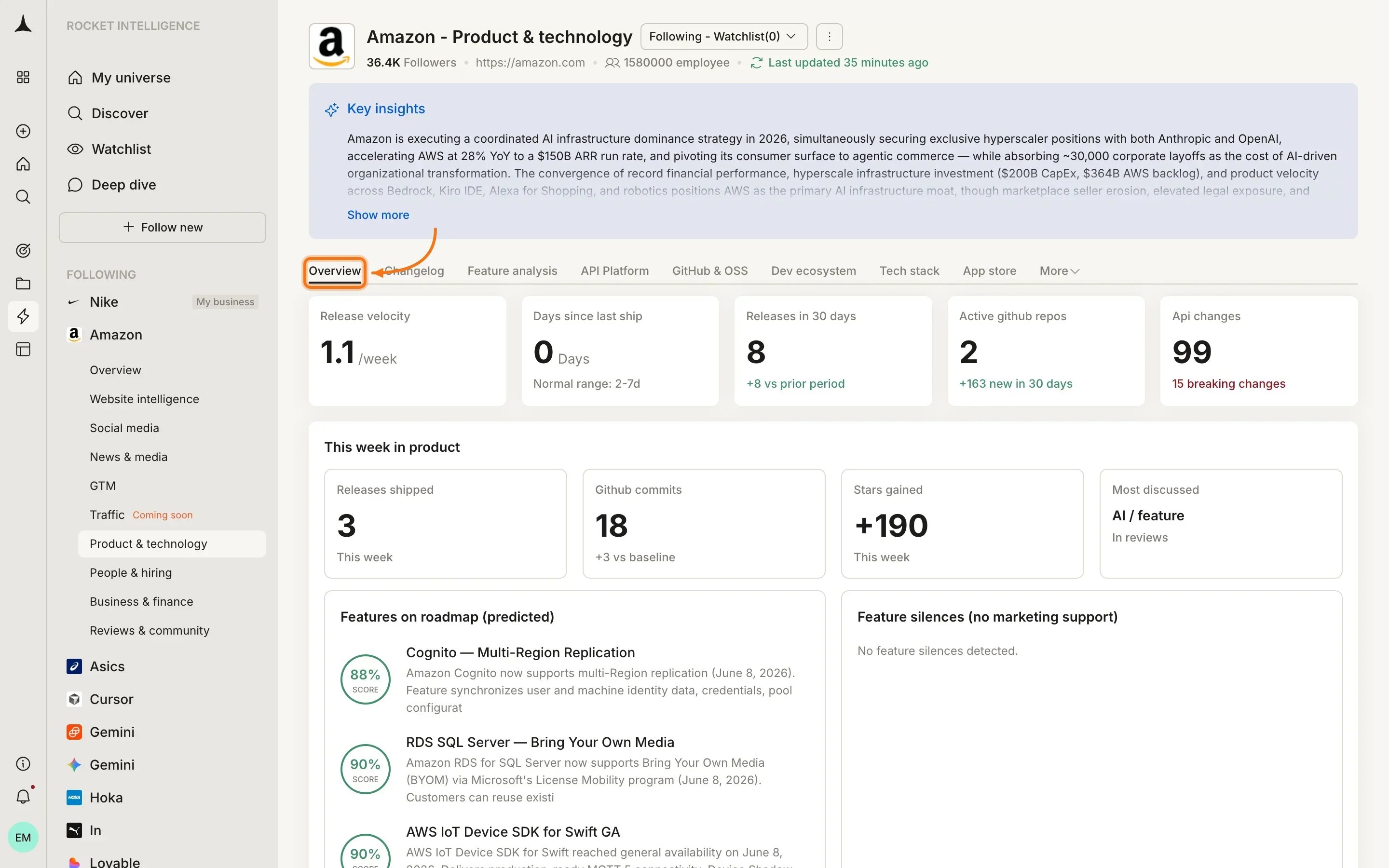Open the target icon in the left rail
The width and height of the screenshot is (1389, 868).
(23, 250)
